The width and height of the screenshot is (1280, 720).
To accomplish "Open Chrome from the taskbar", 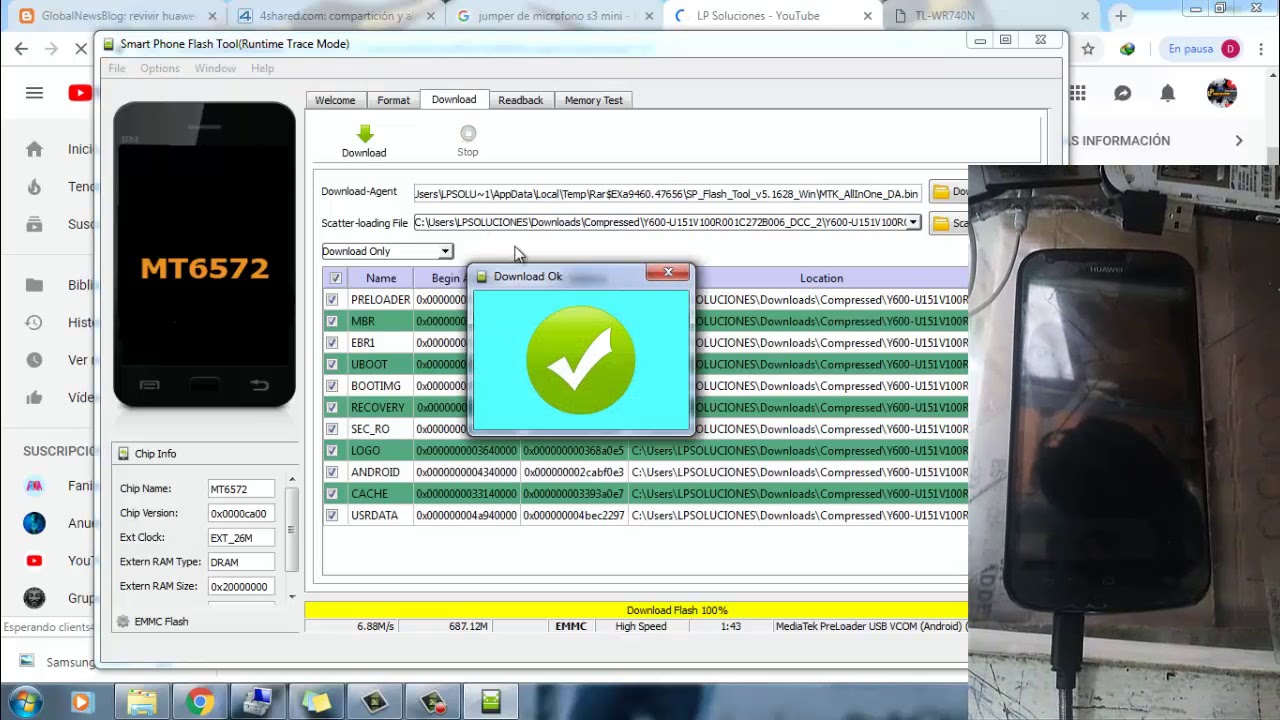I will point(200,702).
